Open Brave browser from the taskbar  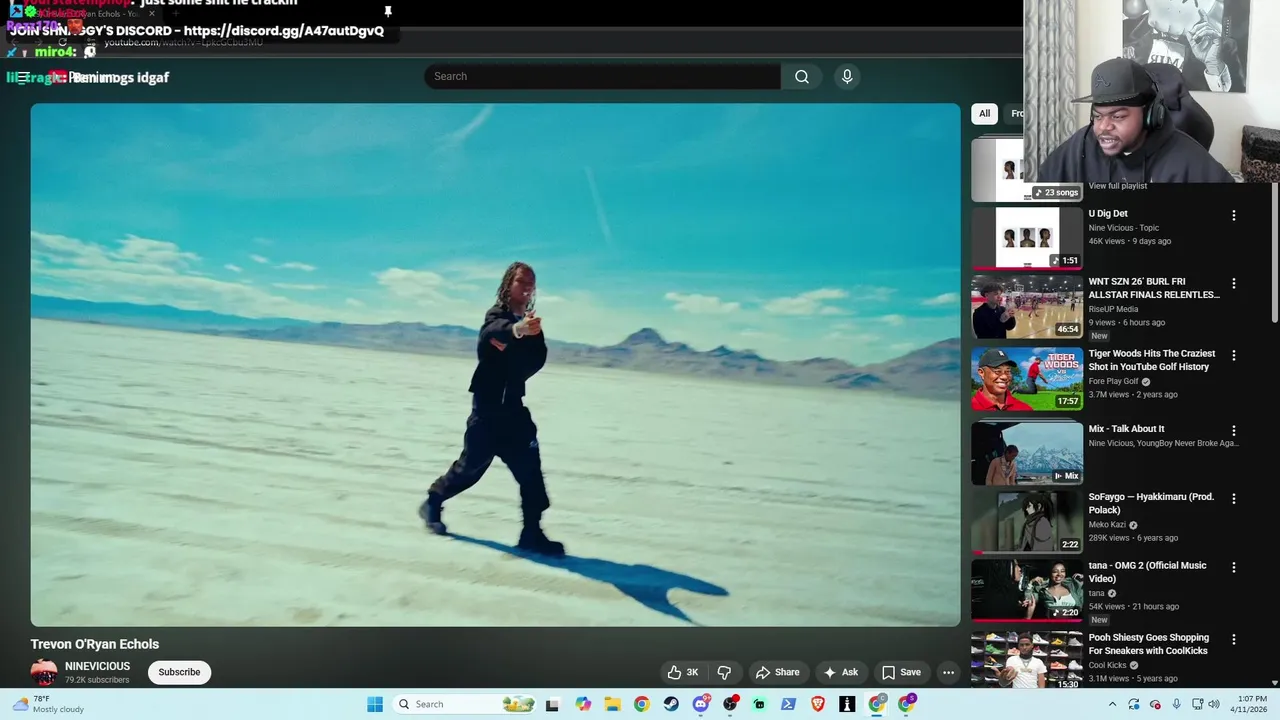pyautogui.click(x=818, y=704)
